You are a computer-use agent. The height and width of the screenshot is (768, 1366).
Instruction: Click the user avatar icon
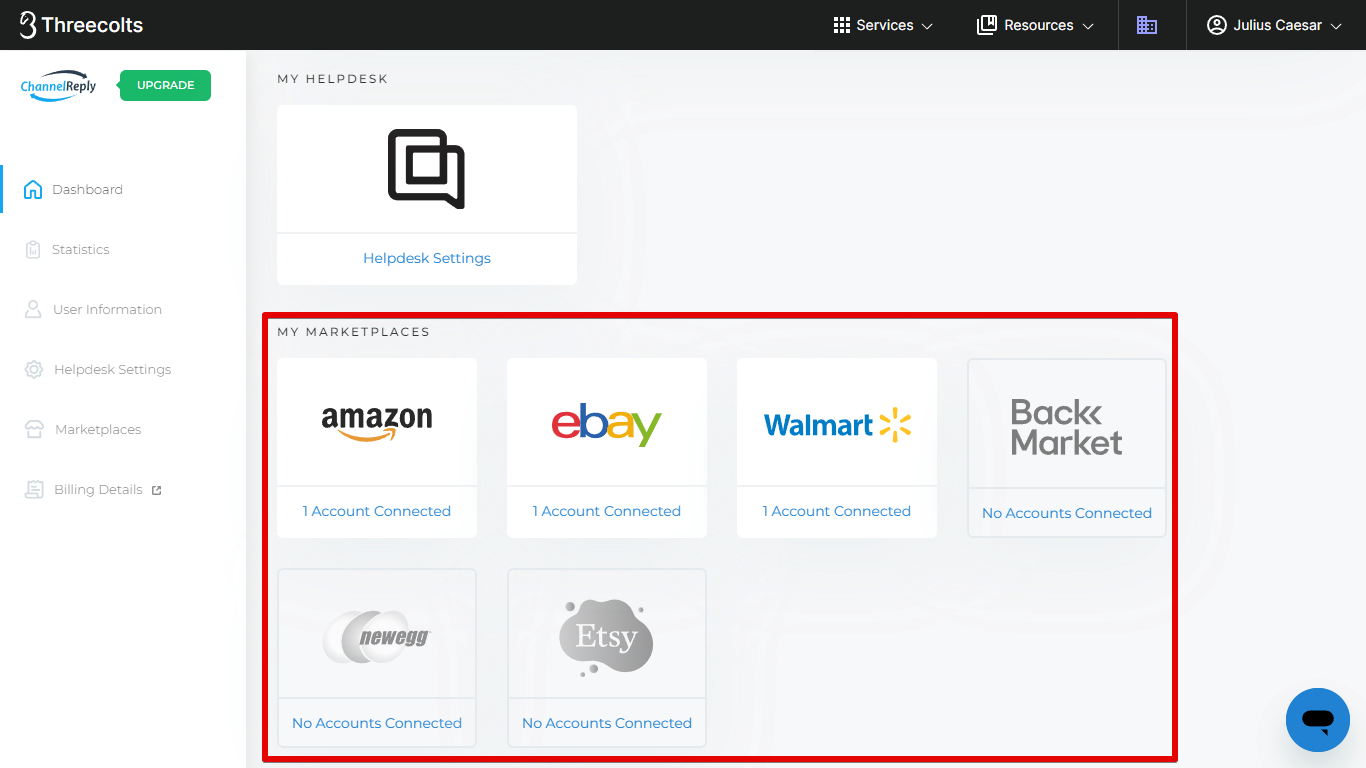(1216, 25)
